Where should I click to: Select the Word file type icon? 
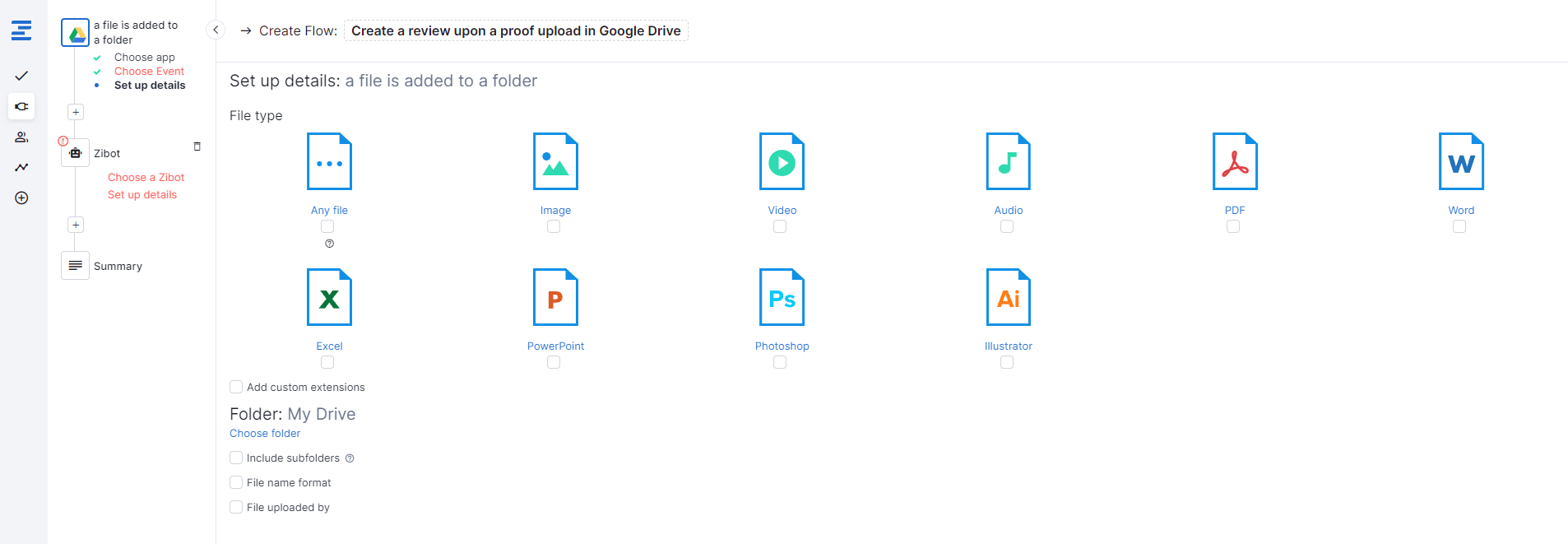click(1461, 161)
